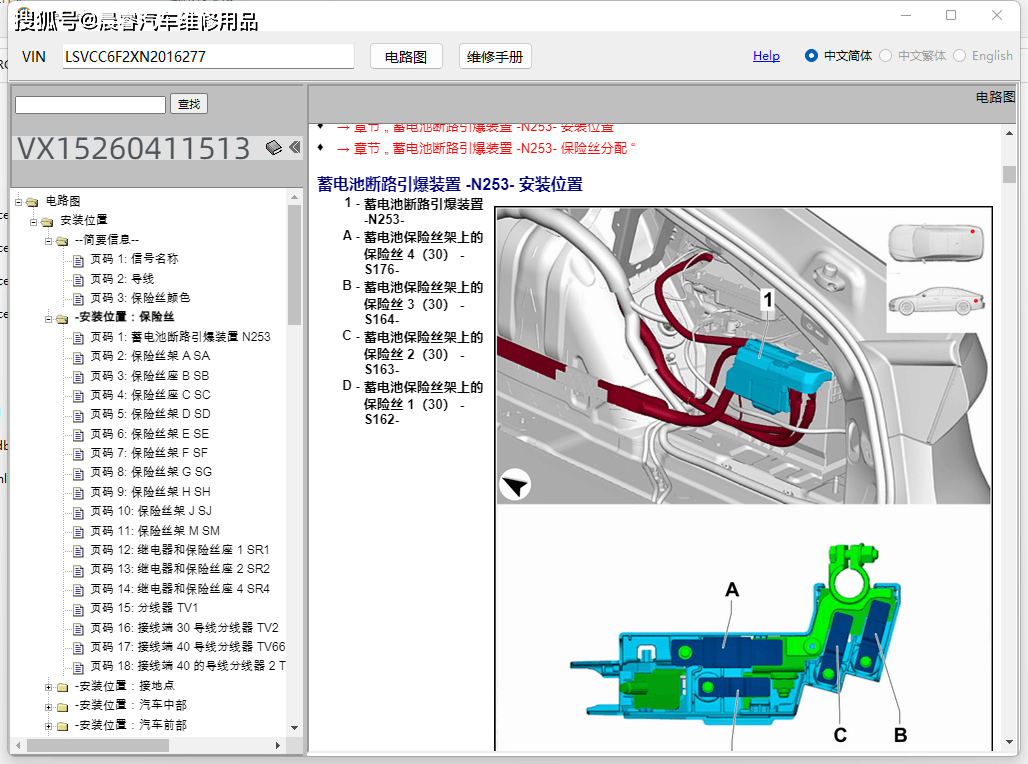
Task: Expand the 安装位置：汽车中部 tree node
Action: pyautogui.click(x=50, y=705)
